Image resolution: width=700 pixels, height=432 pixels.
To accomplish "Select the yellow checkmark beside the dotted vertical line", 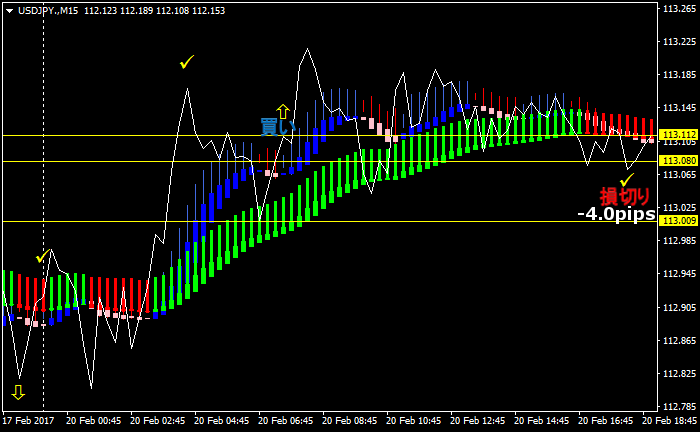I will tap(42, 256).
